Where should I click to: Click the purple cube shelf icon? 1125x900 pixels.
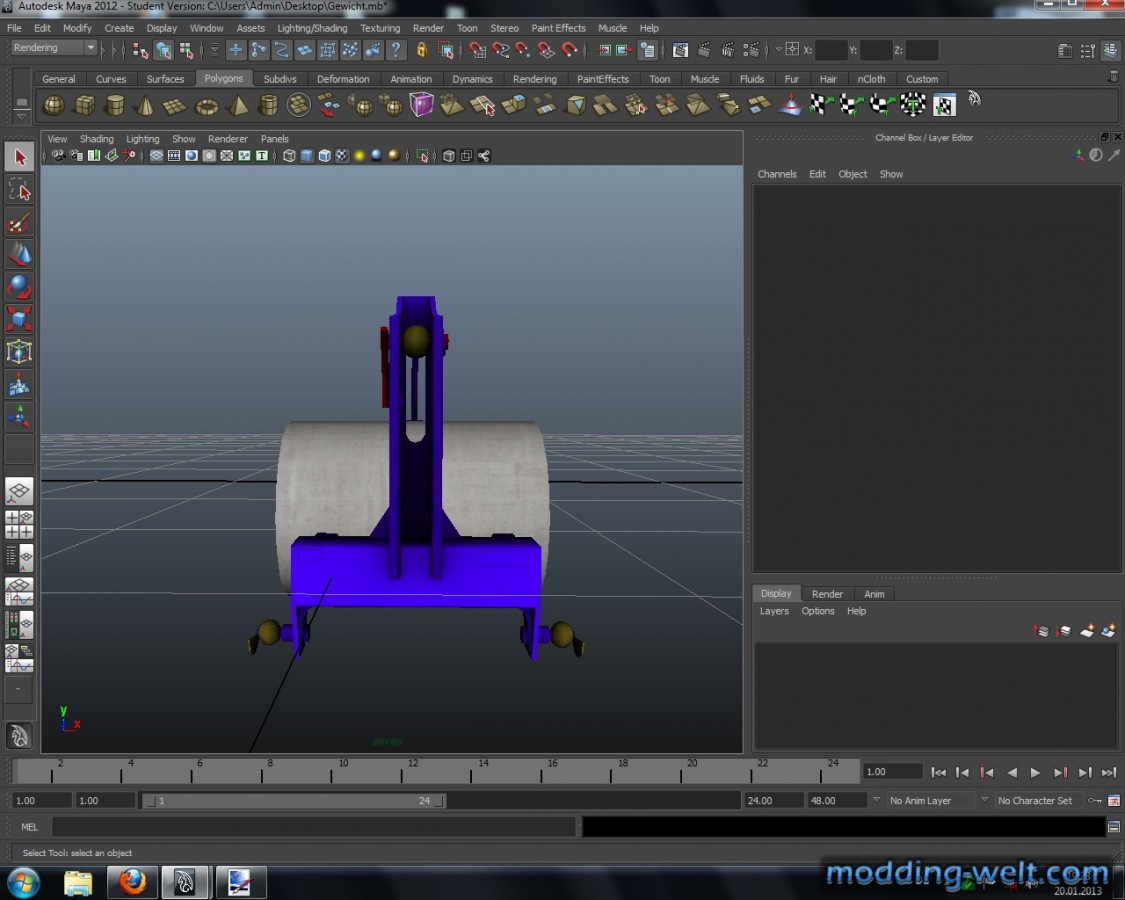(x=421, y=105)
